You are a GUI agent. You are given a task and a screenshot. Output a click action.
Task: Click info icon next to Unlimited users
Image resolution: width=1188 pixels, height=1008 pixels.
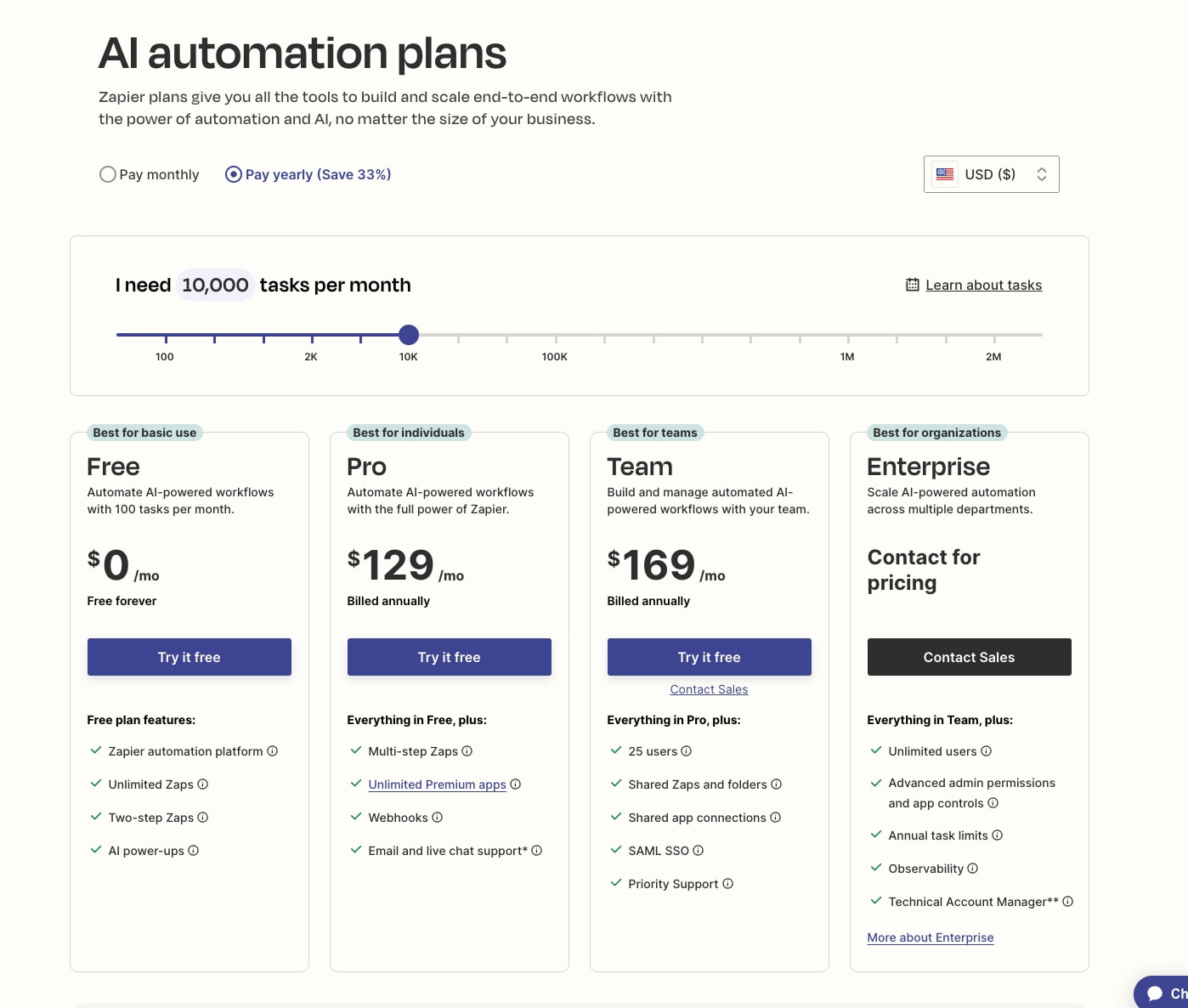pos(987,751)
